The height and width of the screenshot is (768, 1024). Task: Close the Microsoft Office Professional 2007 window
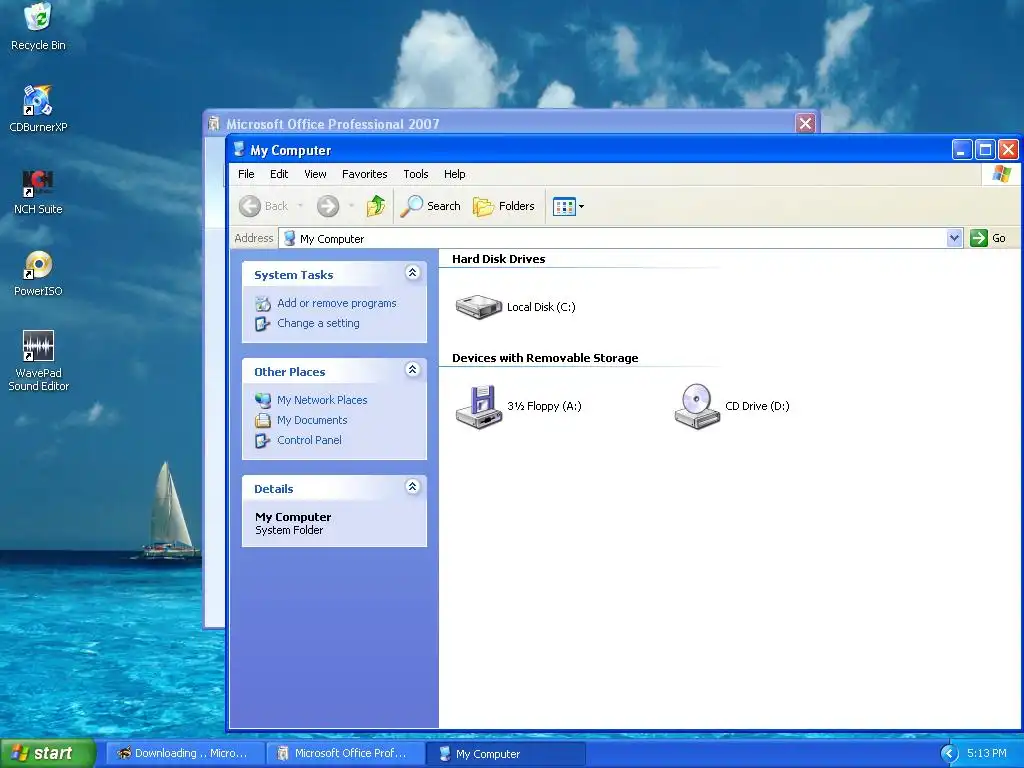[x=805, y=123]
